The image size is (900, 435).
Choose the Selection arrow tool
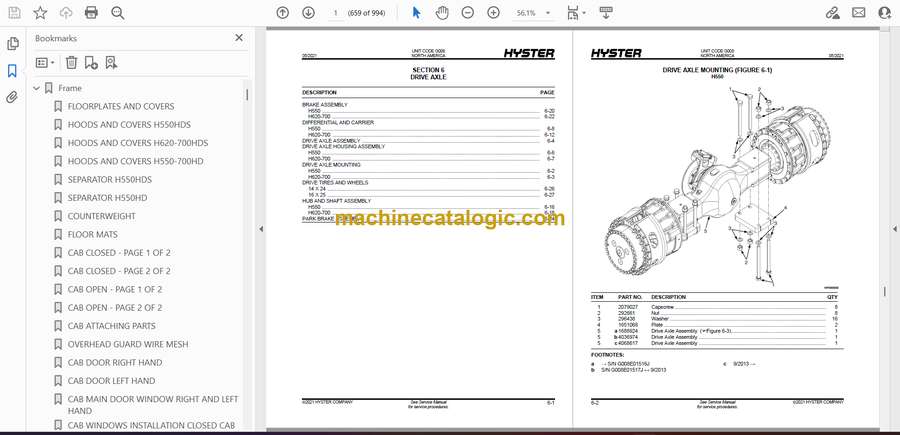(x=417, y=13)
